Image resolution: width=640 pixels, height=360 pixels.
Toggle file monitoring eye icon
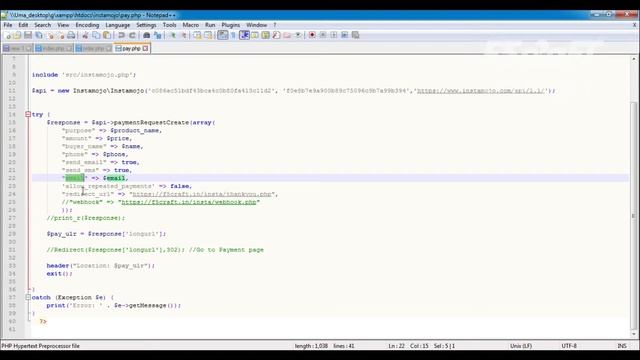tap(298, 36)
